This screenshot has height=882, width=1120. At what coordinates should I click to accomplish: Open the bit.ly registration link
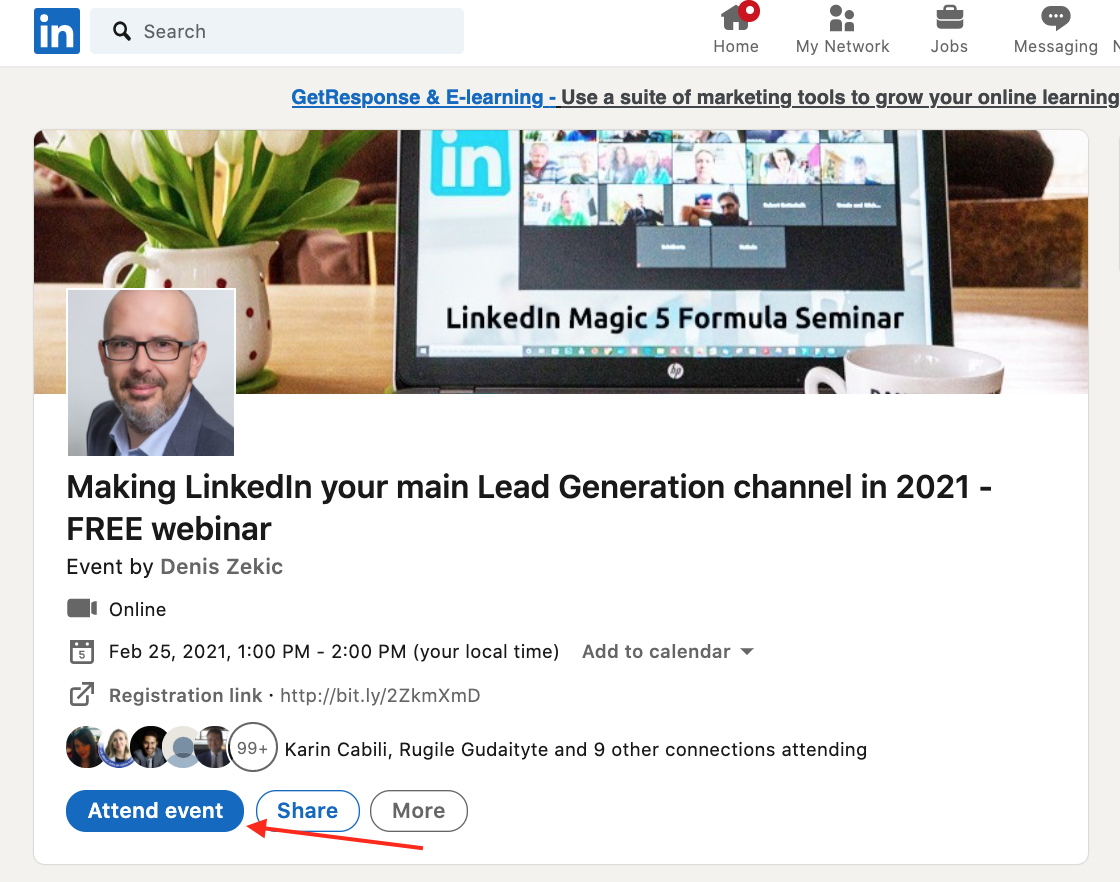point(380,696)
